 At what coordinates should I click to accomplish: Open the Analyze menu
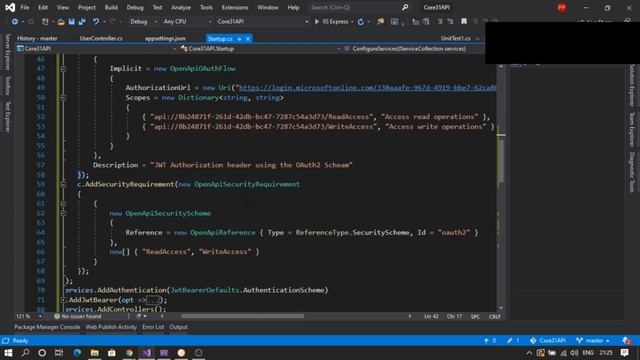pos(181,7)
